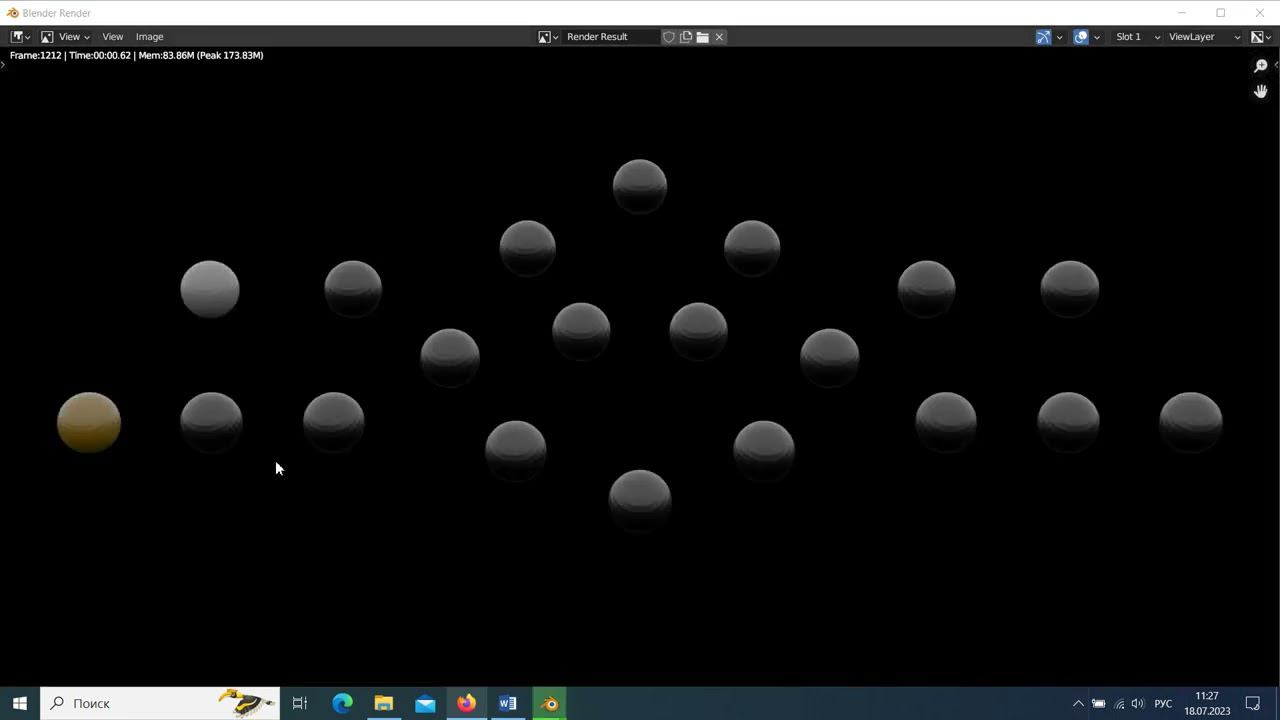Open the Mail app from the taskbar
This screenshot has width=1280, height=720.
coord(425,703)
